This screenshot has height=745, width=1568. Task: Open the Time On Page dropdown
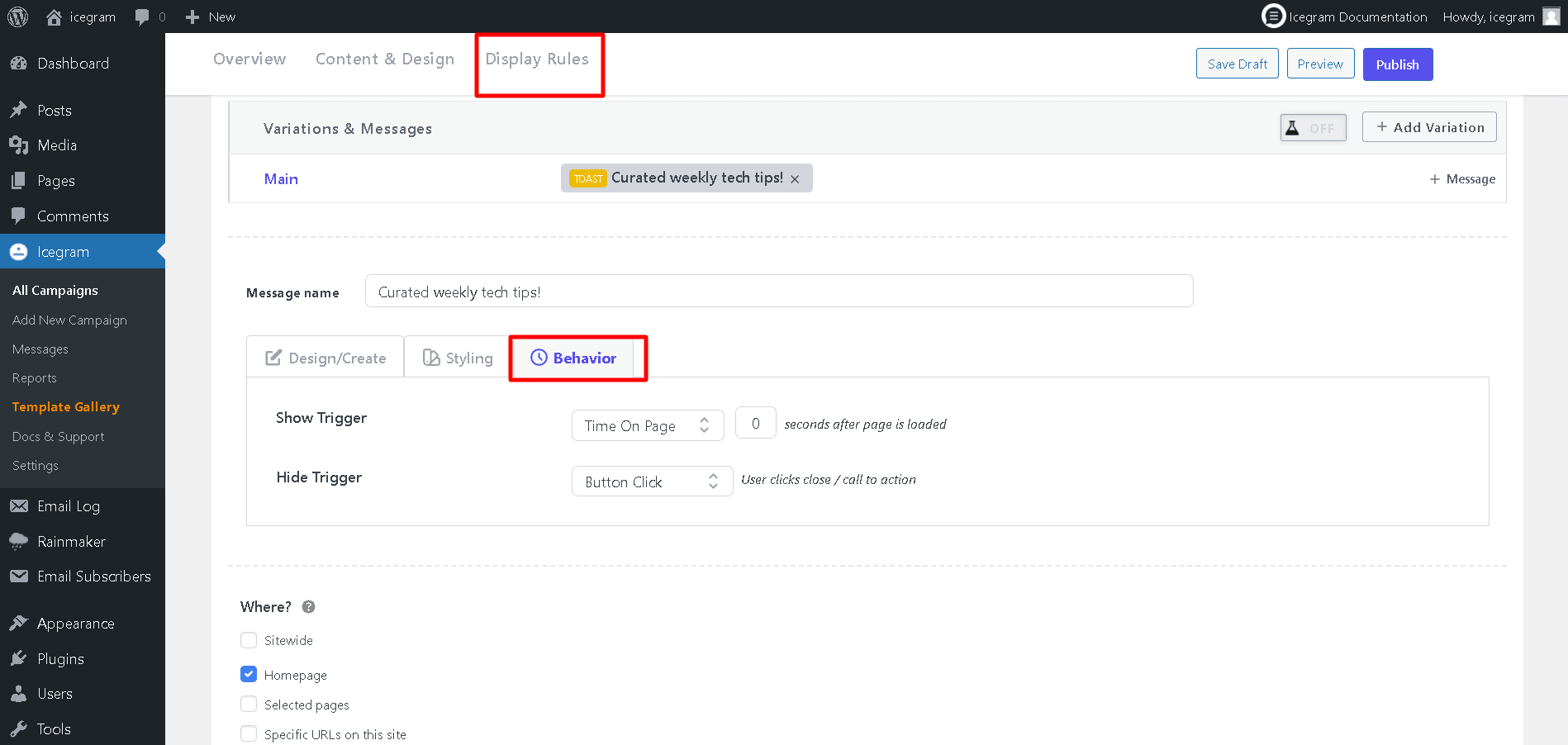coord(648,425)
